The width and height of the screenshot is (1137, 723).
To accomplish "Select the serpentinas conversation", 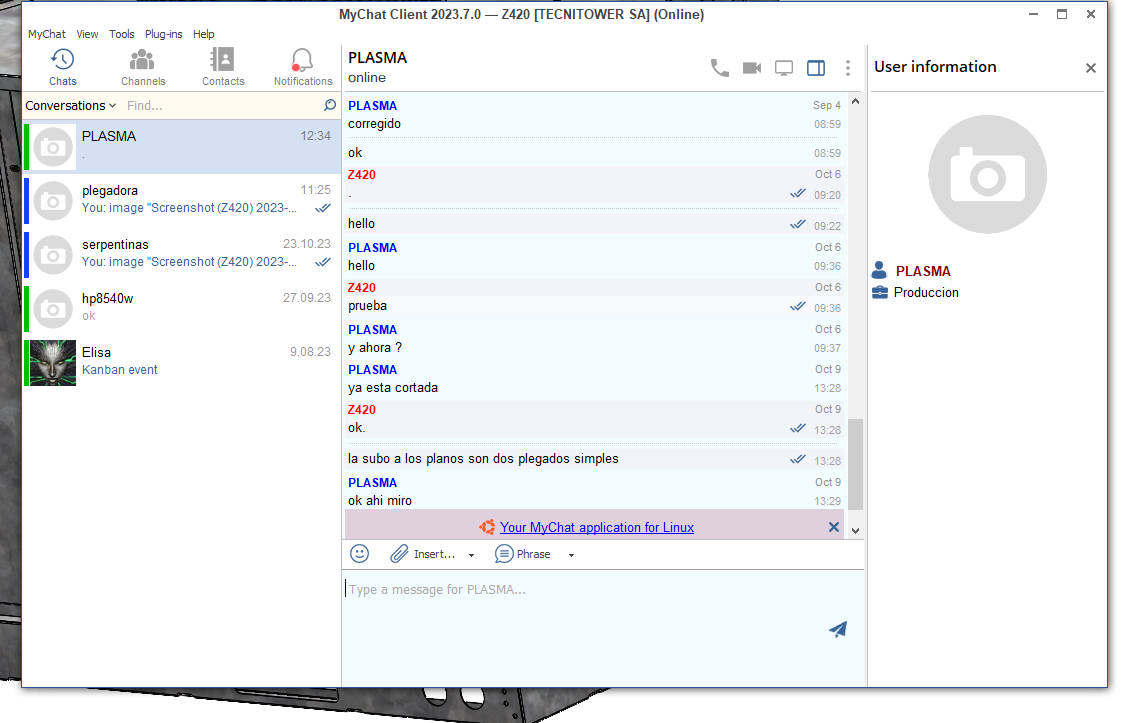I will (x=182, y=255).
